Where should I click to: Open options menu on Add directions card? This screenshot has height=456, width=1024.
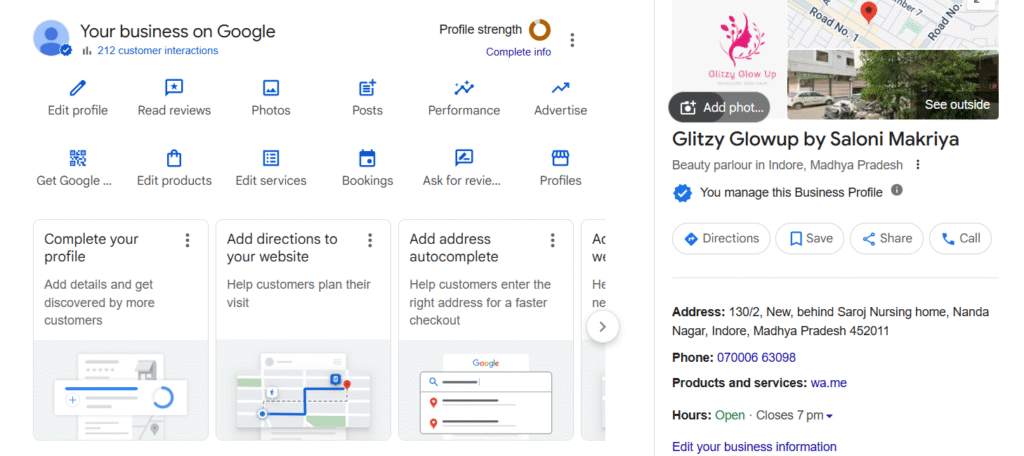click(370, 240)
